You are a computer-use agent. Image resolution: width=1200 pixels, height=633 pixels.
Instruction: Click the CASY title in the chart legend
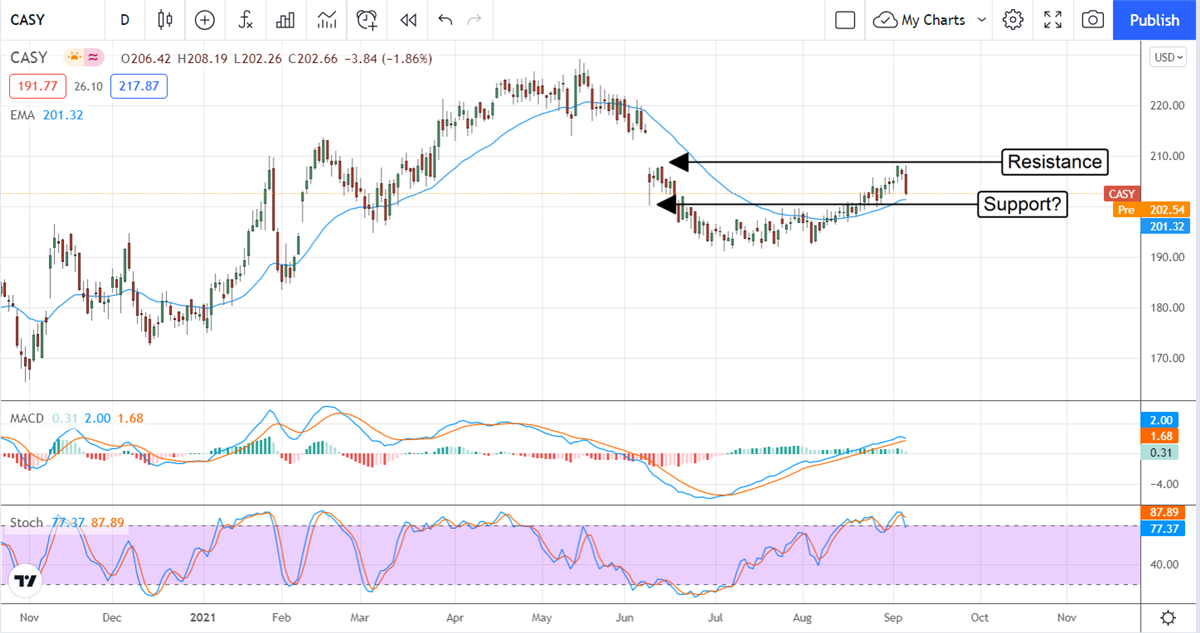coord(30,58)
